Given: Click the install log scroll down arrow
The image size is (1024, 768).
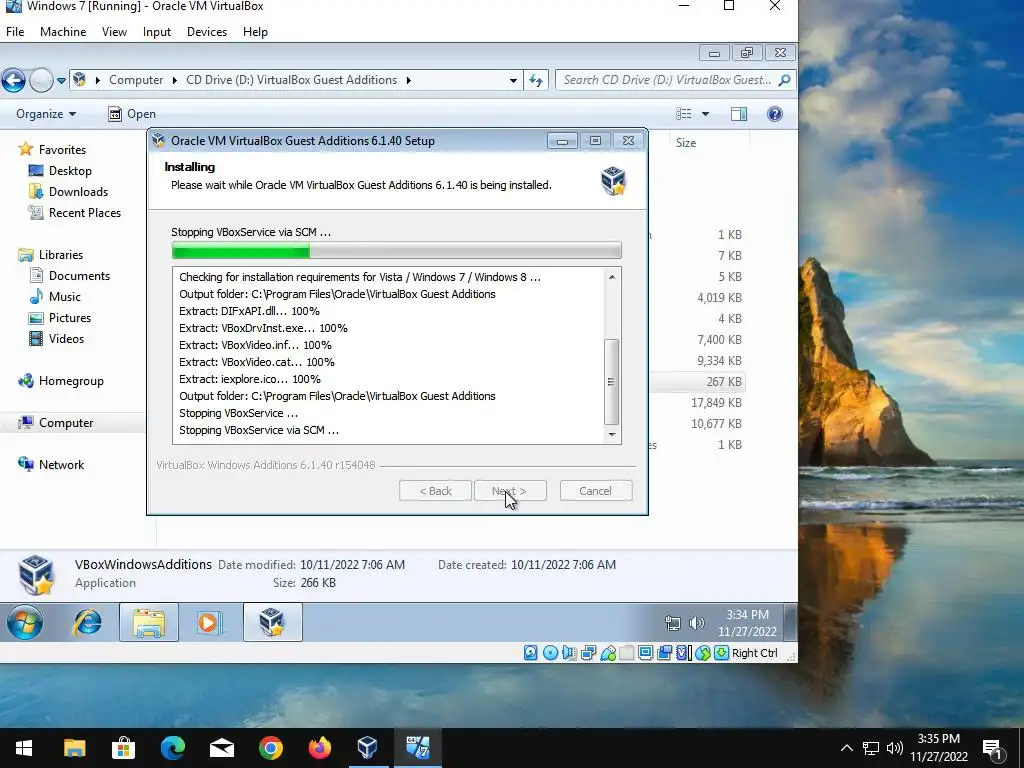Looking at the screenshot, I should click(x=611, y=435).
